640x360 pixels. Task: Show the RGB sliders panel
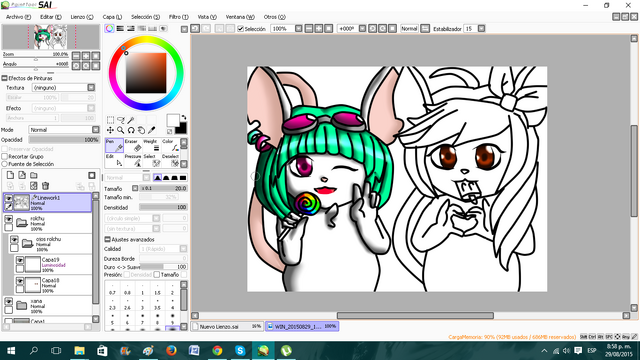pyautogui.click(x=120, y=29)
